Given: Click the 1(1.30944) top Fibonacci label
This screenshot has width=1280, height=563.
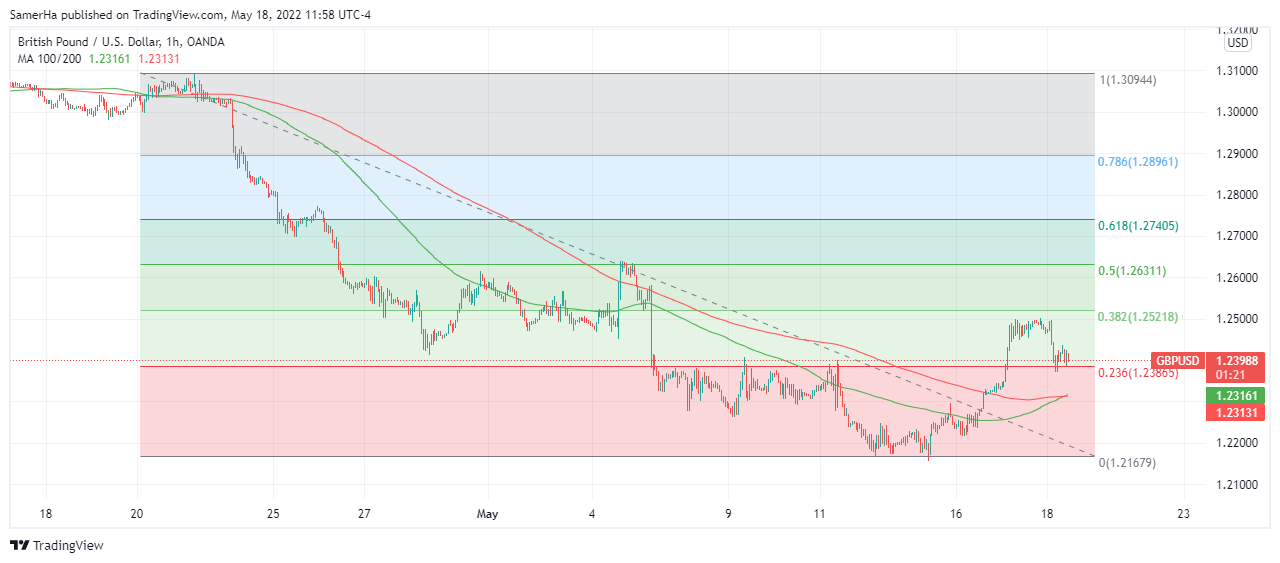Looking at the screenshot, I should (x=1128, y=80).
